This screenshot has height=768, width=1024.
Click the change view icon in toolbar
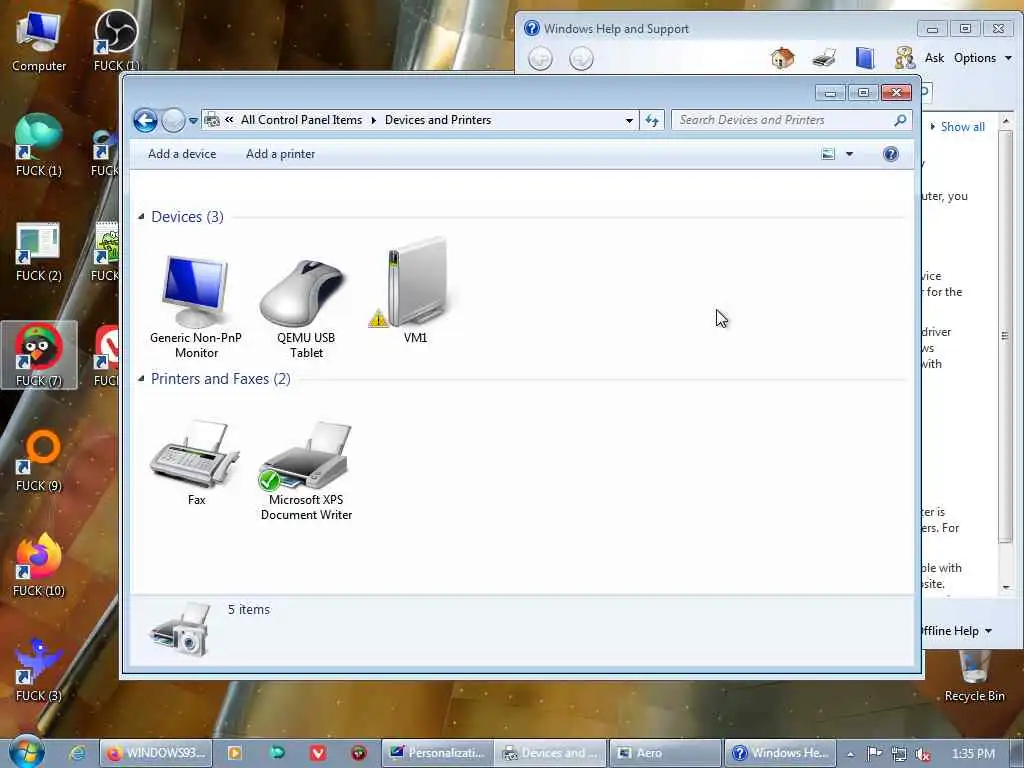pyautogui.click(x=827, y=154)
